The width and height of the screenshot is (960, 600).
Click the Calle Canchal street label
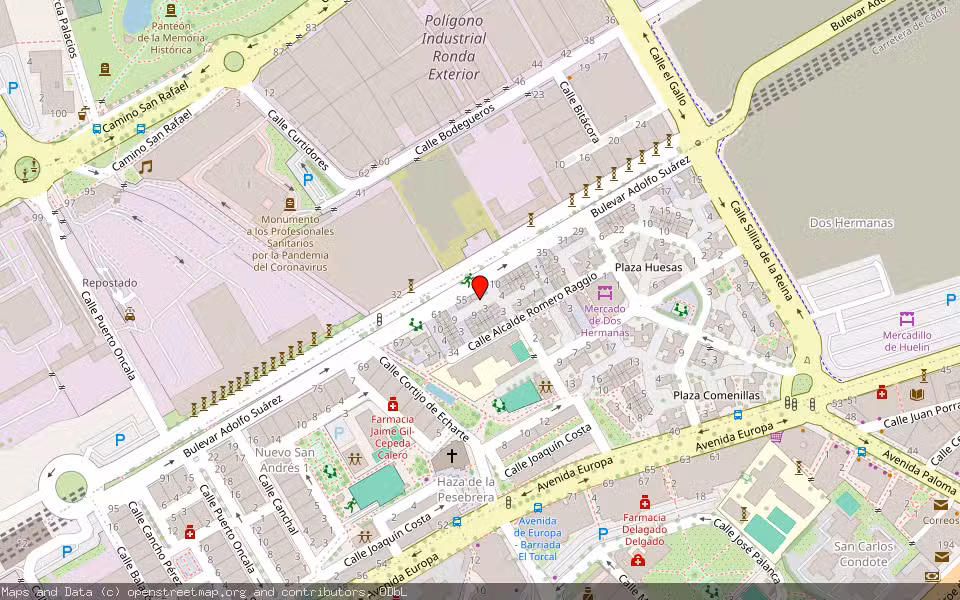(x=278, y=504)
